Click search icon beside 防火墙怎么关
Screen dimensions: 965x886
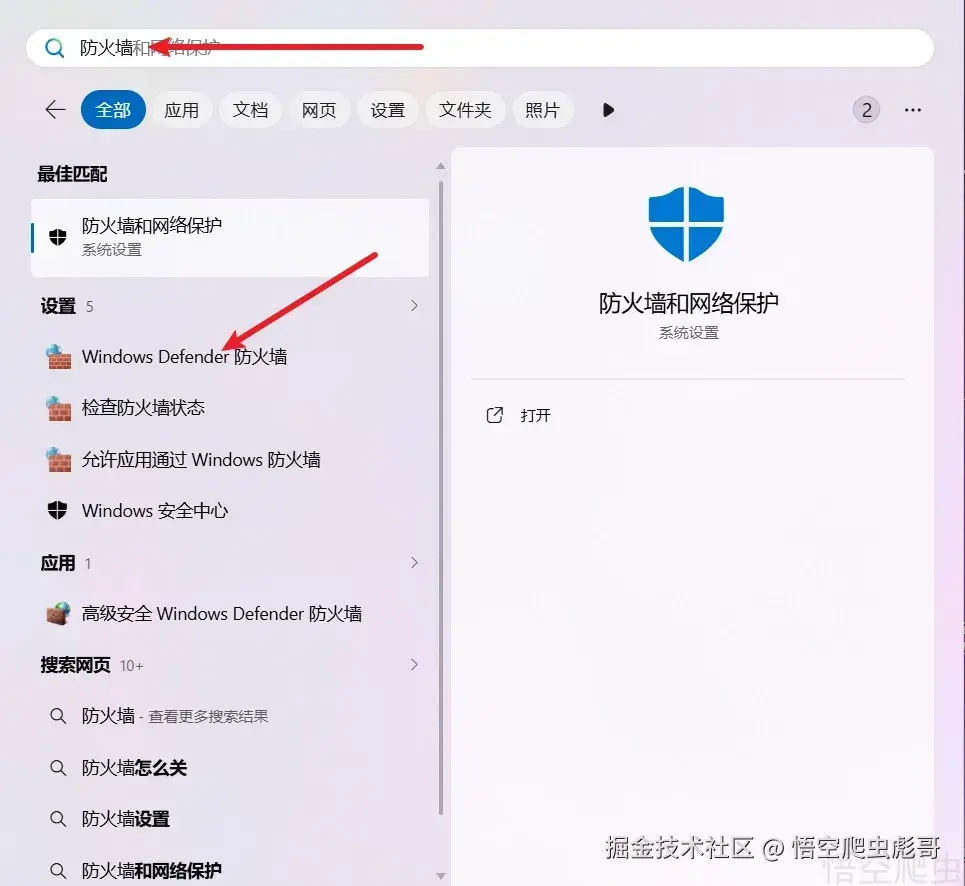coord(58,767)
